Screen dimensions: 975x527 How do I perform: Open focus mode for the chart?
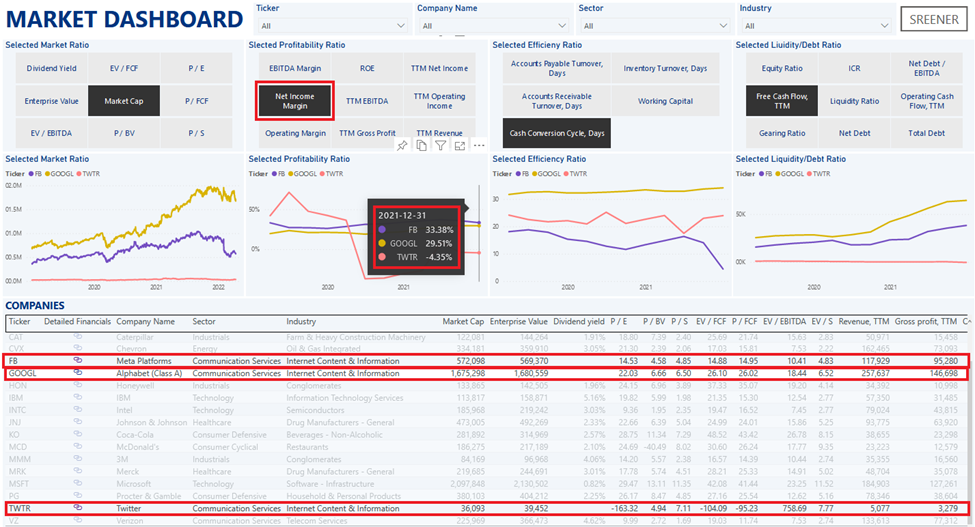click(459, 146)
